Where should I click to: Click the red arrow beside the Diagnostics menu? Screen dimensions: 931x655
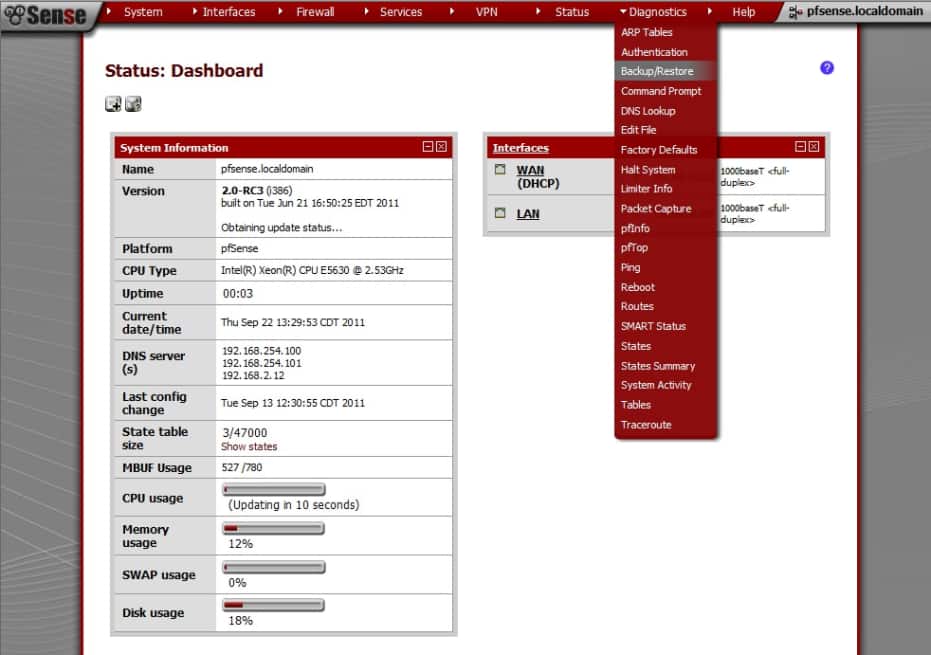click(625, 12)
